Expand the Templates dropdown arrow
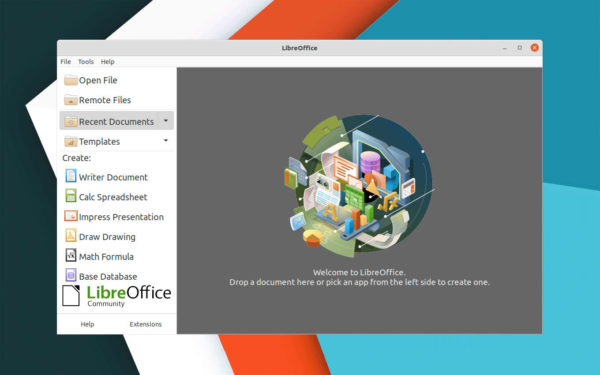The height and width of the screenshot is (375, 600). pyautogui.click(x=166, y=140)
